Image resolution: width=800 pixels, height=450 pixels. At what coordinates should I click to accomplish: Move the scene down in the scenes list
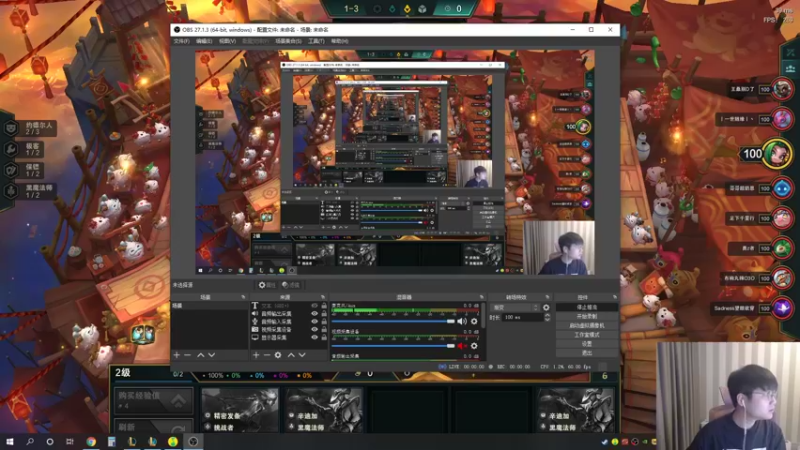click(x=211, y=355)
